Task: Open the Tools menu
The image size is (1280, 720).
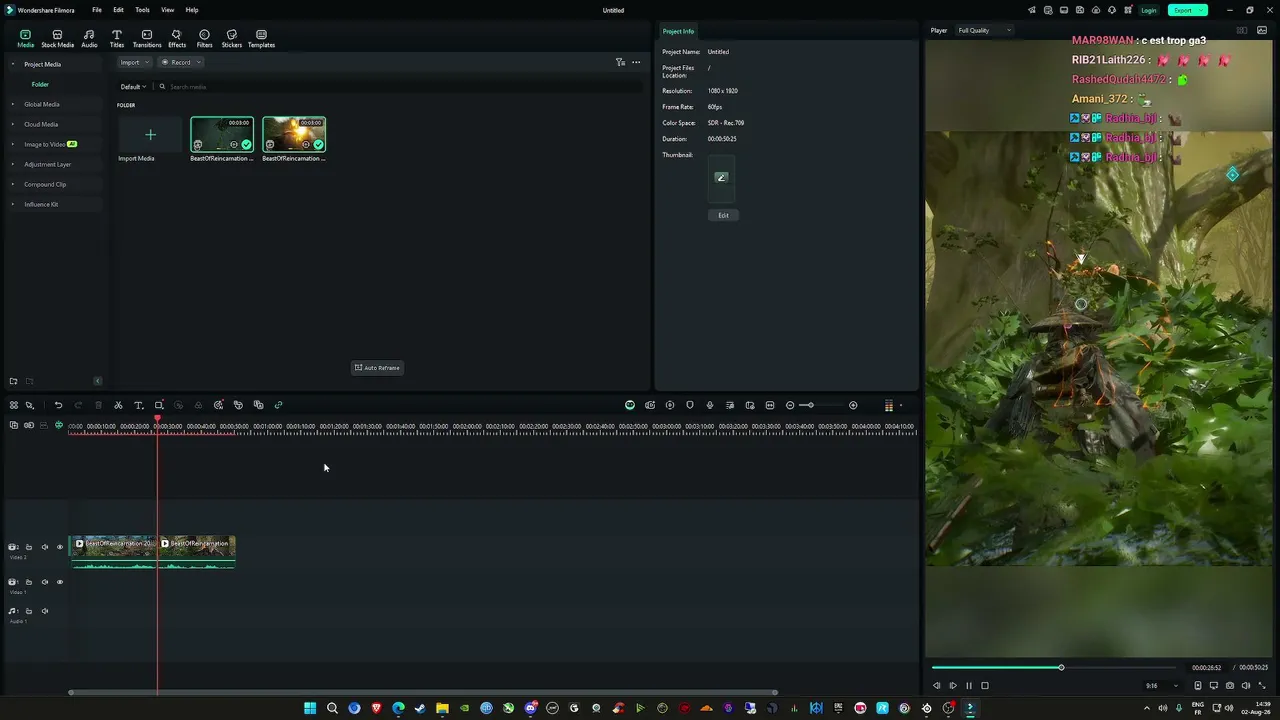Action: tap(143, 10)
